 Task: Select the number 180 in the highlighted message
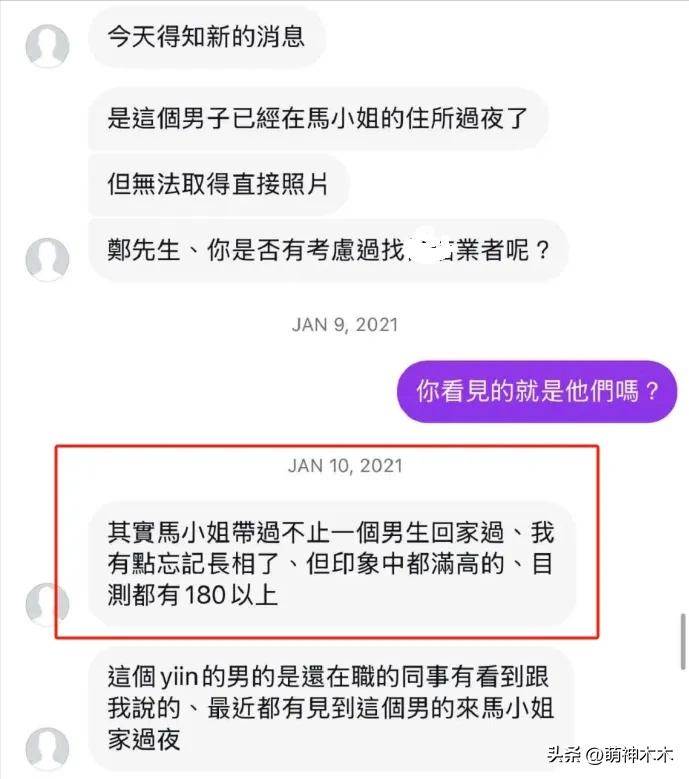(x=204, y=595)
